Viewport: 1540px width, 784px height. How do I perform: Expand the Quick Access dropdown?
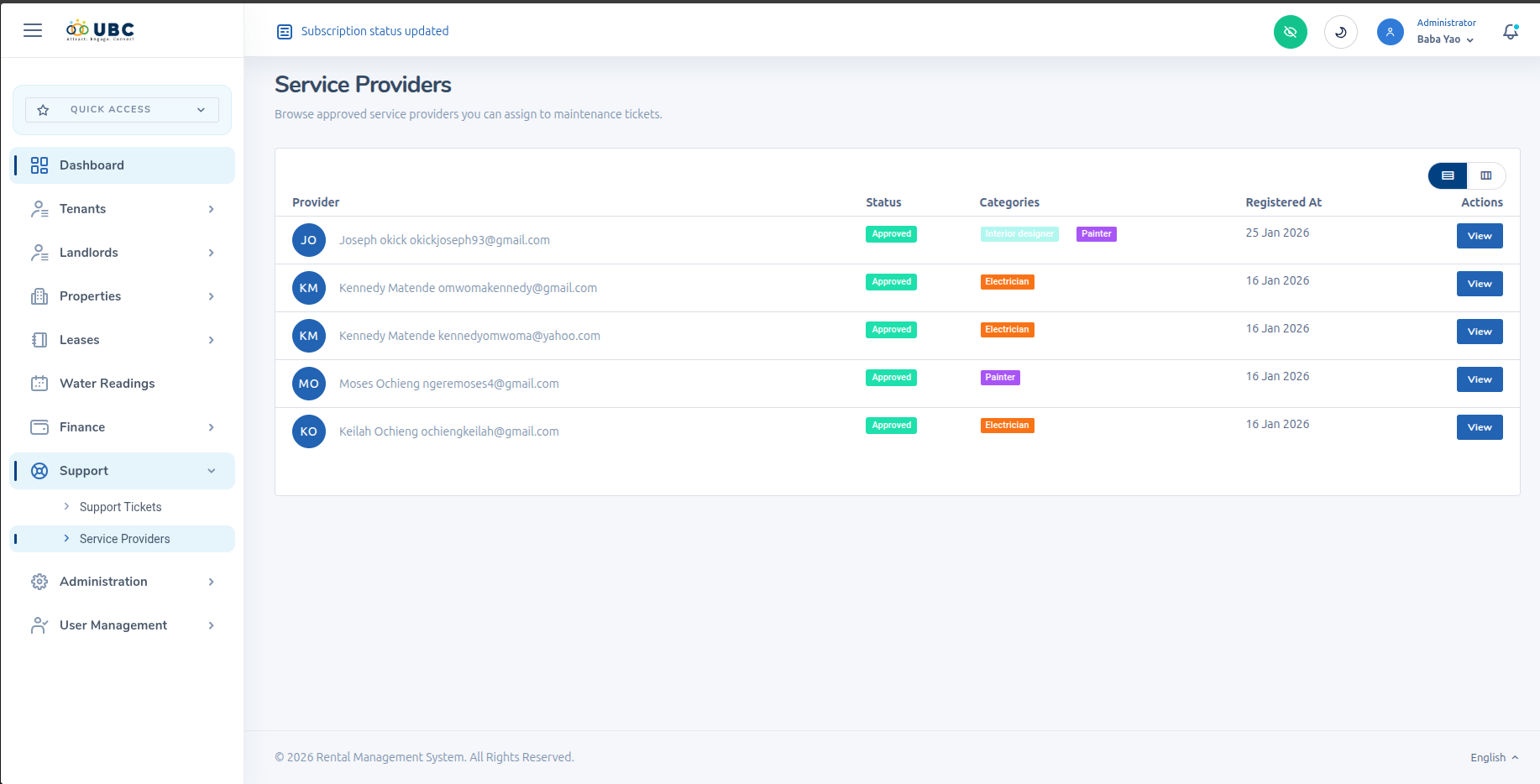pyautogui.click(x=120, y=109)
